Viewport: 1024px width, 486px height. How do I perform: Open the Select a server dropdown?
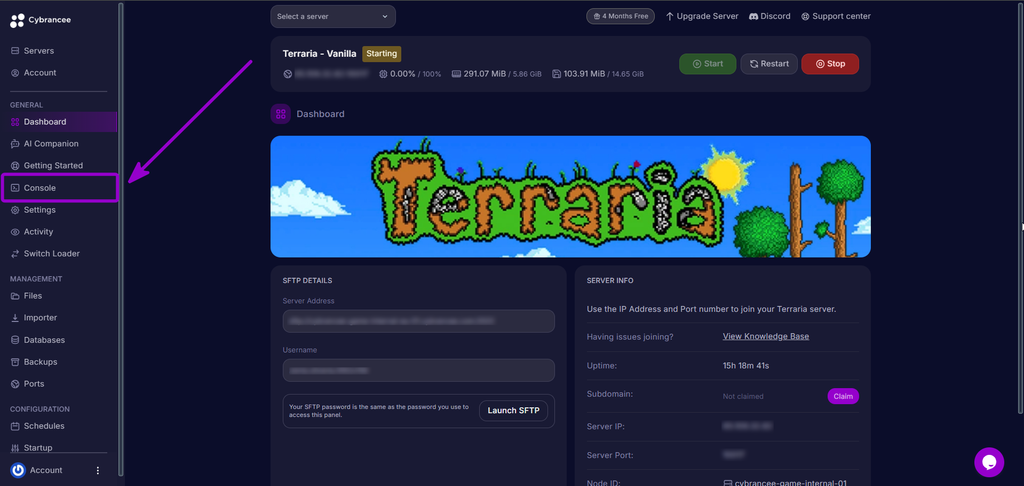pyautogui.click(x=333, y=16)
